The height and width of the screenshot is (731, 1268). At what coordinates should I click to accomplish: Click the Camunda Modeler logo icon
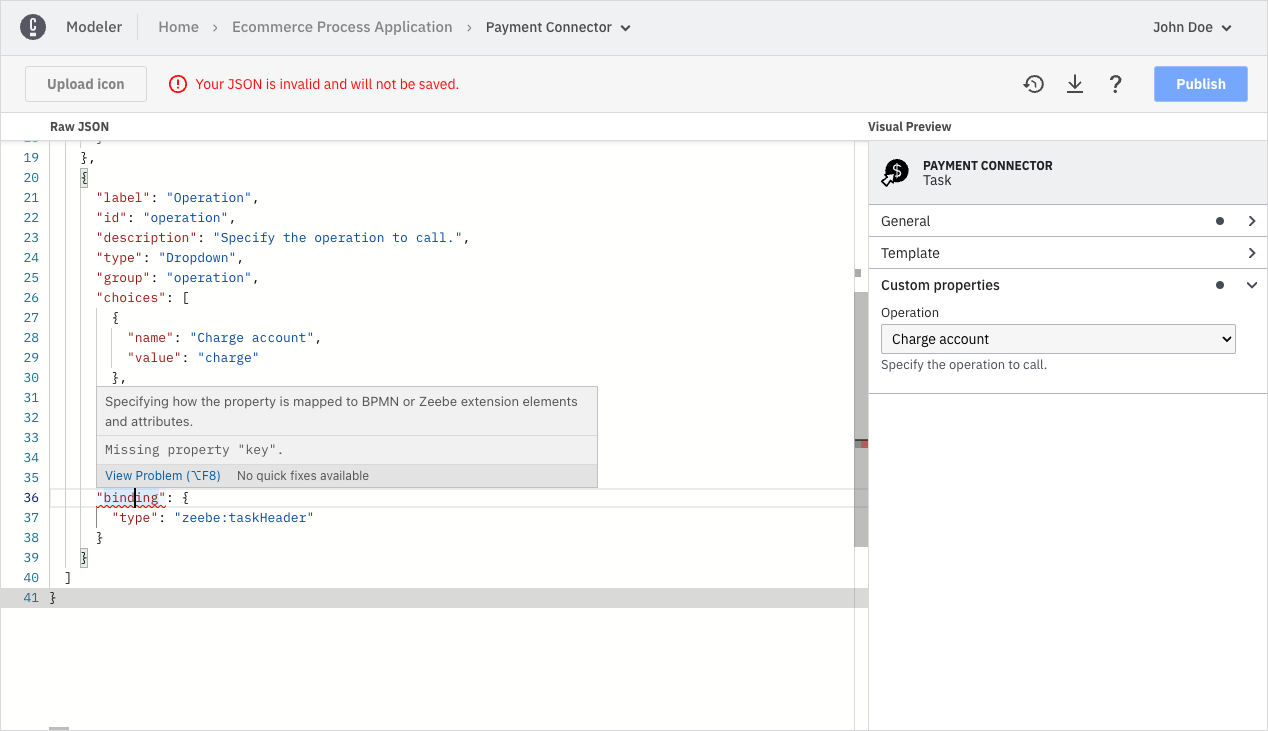[33, 26]
